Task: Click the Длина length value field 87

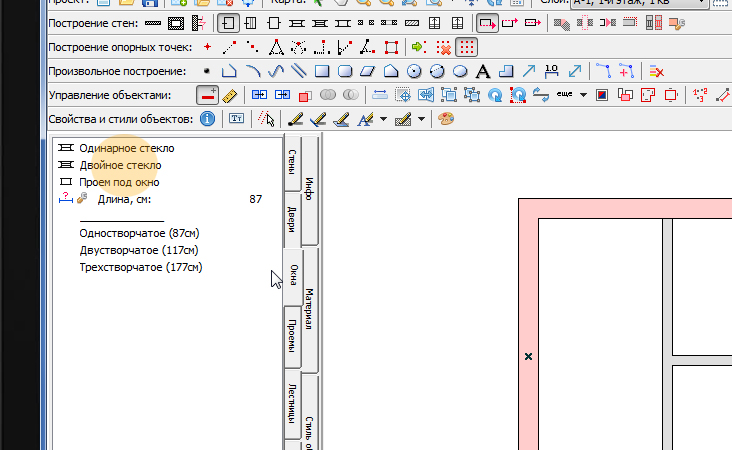Action: tap(255, 199)
